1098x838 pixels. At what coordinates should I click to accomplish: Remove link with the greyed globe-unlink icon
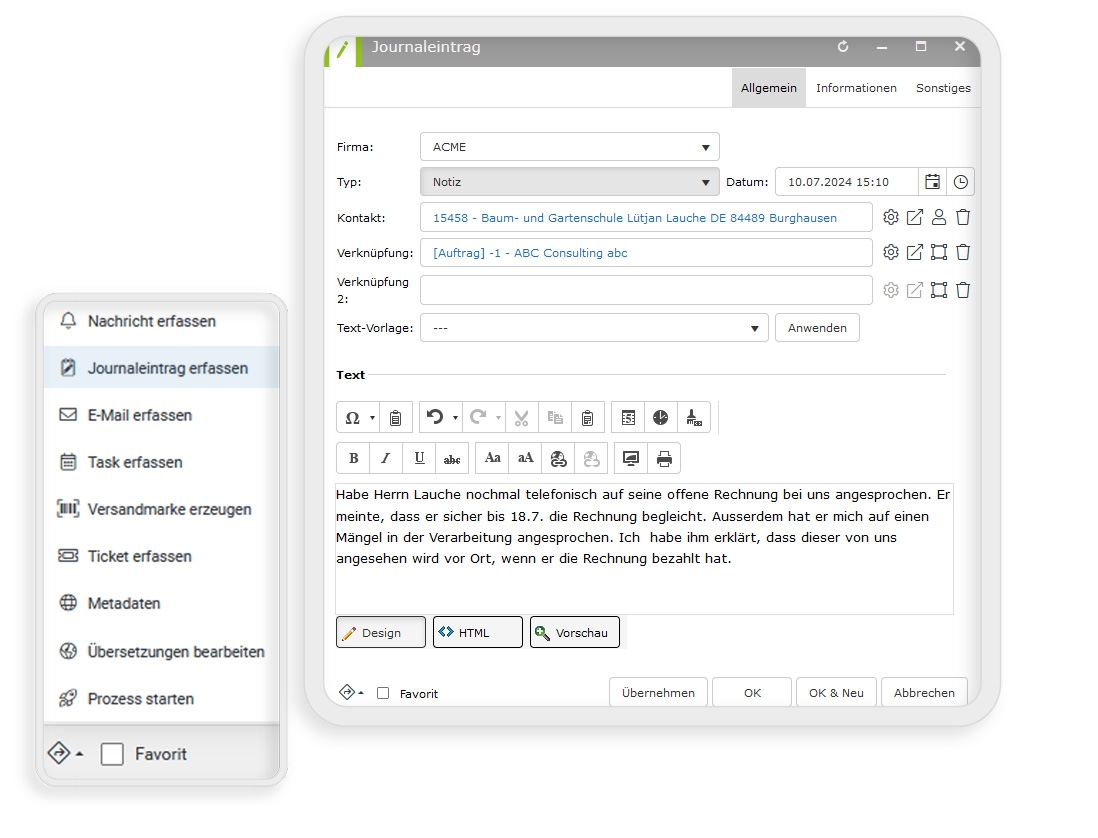(592, 459)
